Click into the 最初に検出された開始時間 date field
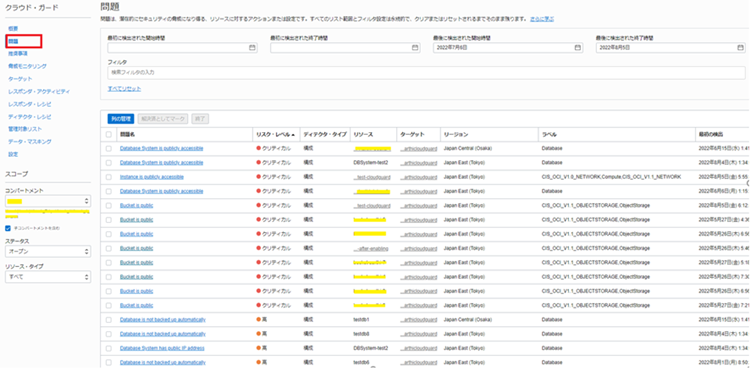Viewport: 750px width, 382px height. (182, 48)
